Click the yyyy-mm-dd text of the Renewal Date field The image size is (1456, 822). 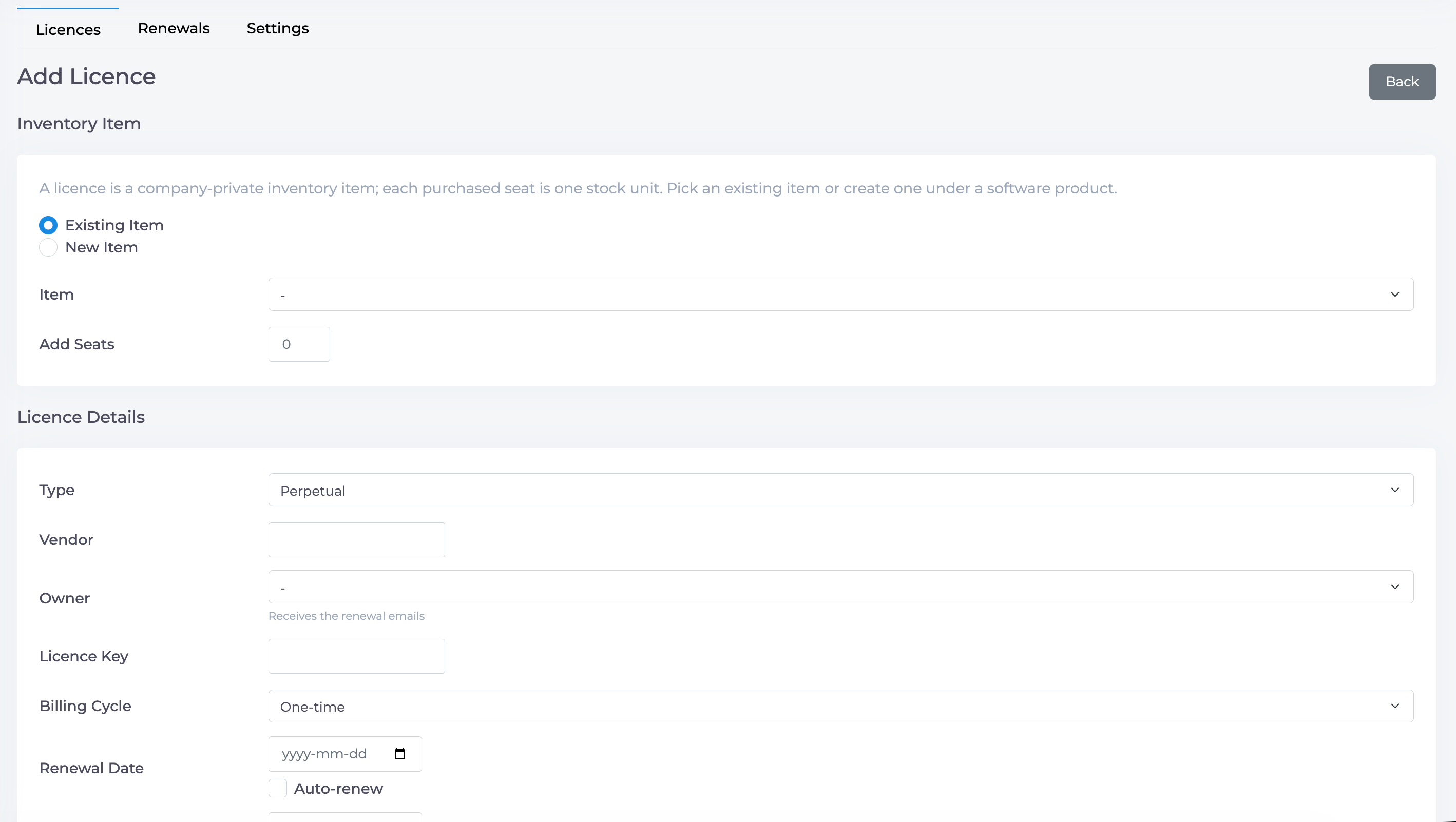click(324, 754)
